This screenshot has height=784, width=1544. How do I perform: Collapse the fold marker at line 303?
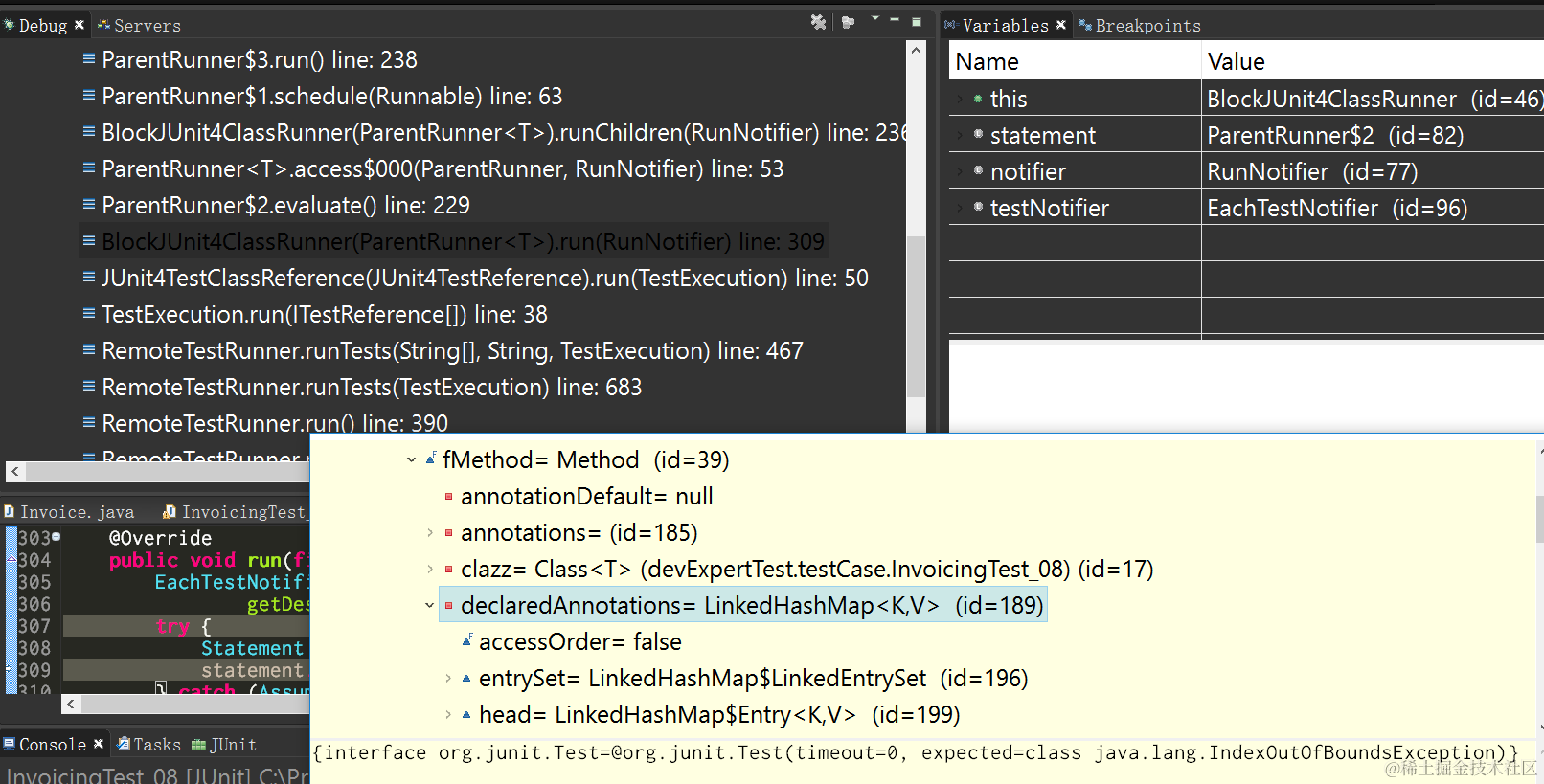(x=57, y=537)
